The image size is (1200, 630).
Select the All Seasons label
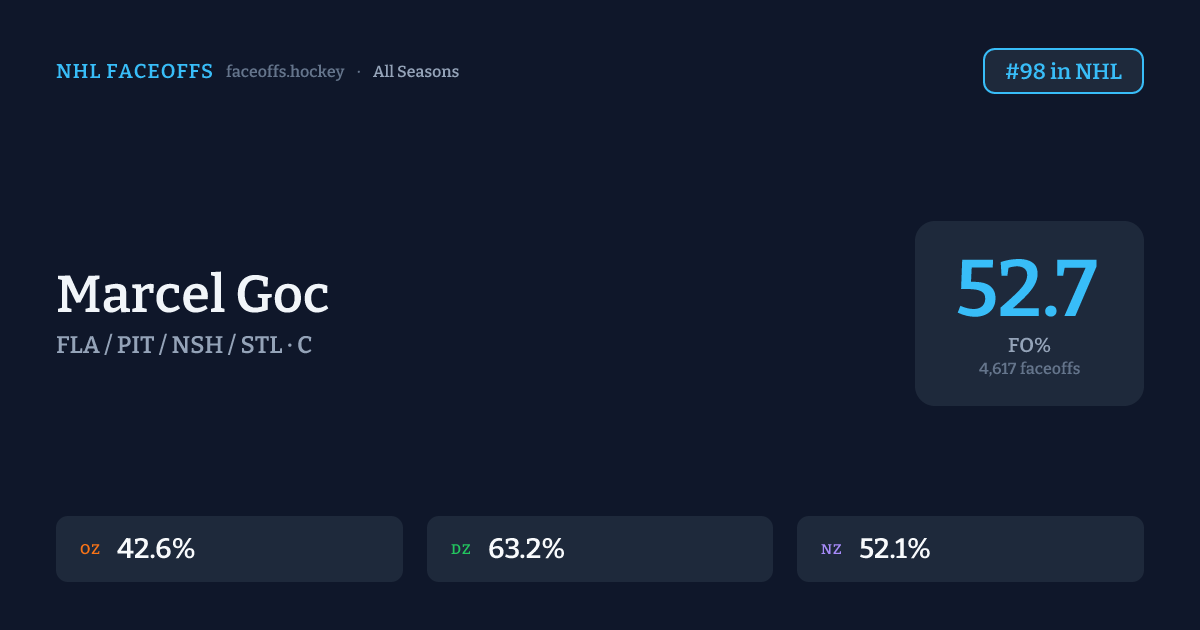416,72
